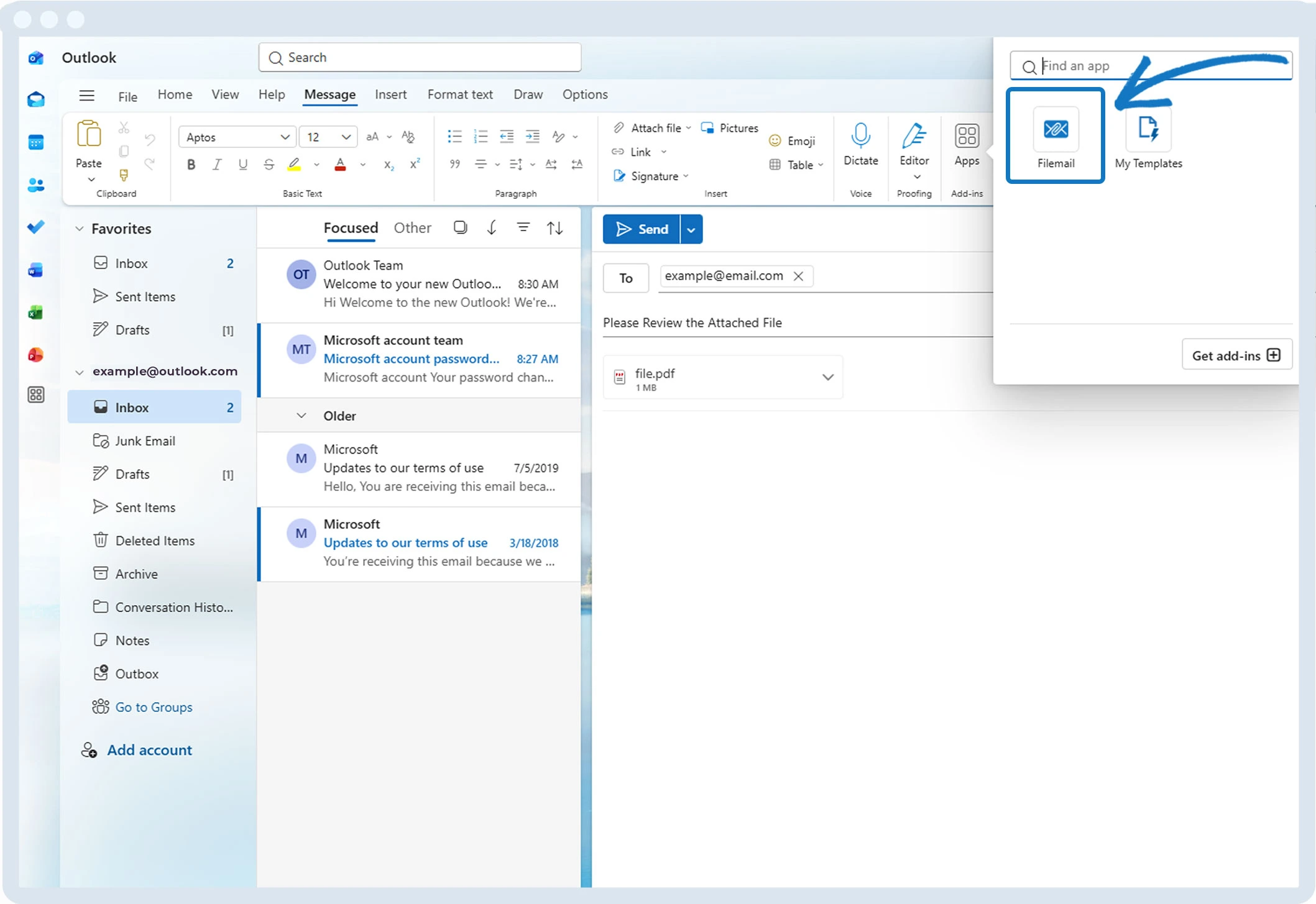The image size is (1316, 904).
Task: Switch to the Draw tab
Action: [528, 94]
